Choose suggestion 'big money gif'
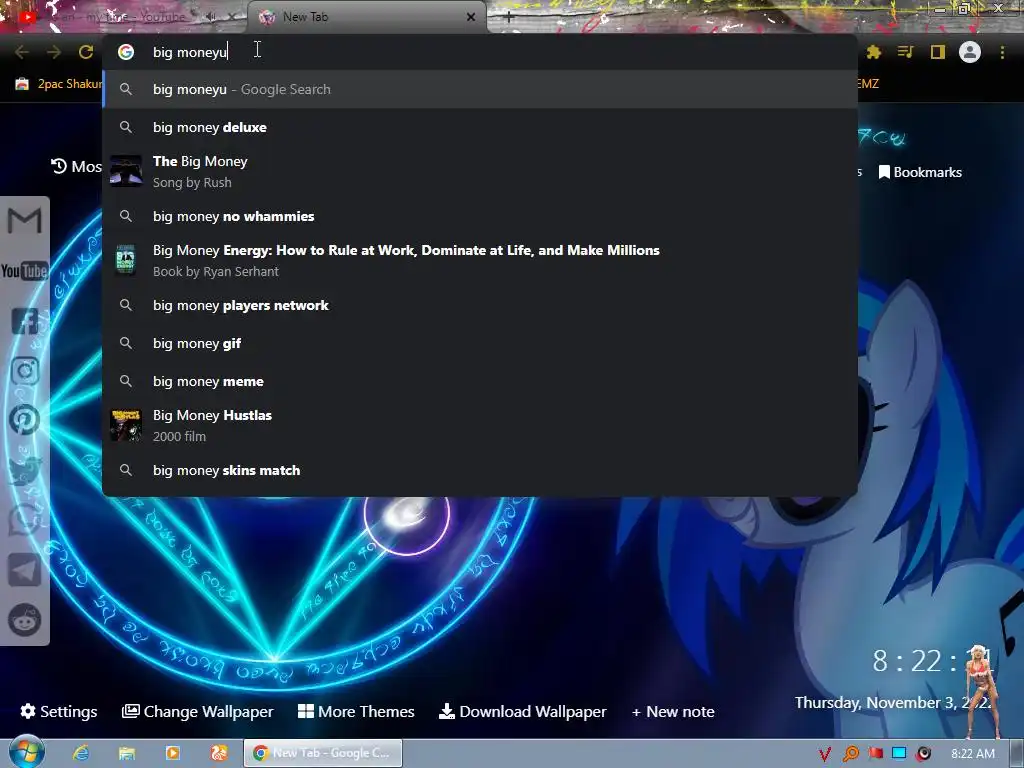This screenshot has width=1024, height=768. (x=479, y=343)
